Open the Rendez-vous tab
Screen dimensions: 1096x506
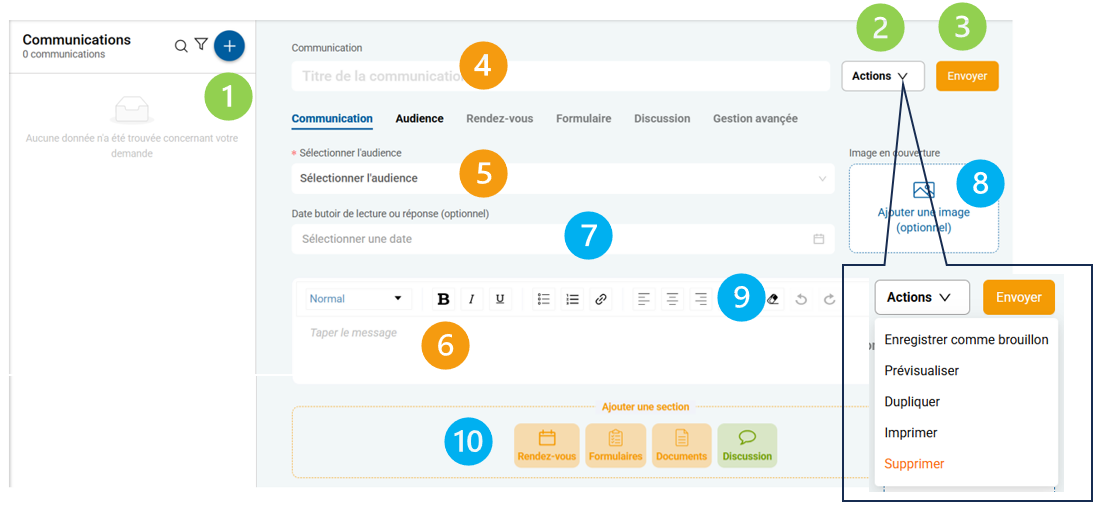[x=500, y=119]
